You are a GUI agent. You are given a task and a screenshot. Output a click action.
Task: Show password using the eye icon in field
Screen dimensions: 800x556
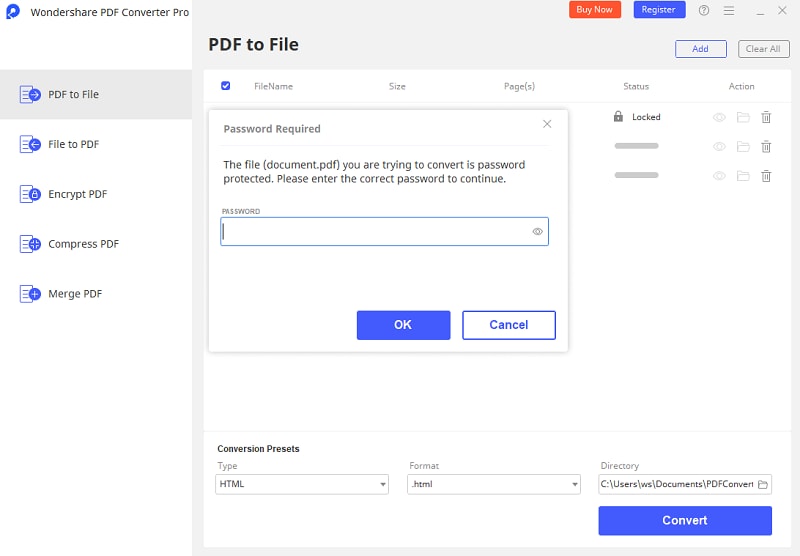(537, 232)
